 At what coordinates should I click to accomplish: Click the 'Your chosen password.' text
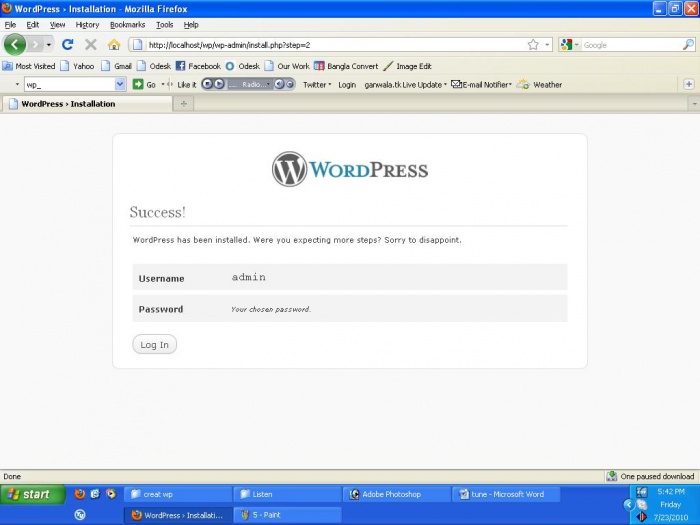pos(271,309)
